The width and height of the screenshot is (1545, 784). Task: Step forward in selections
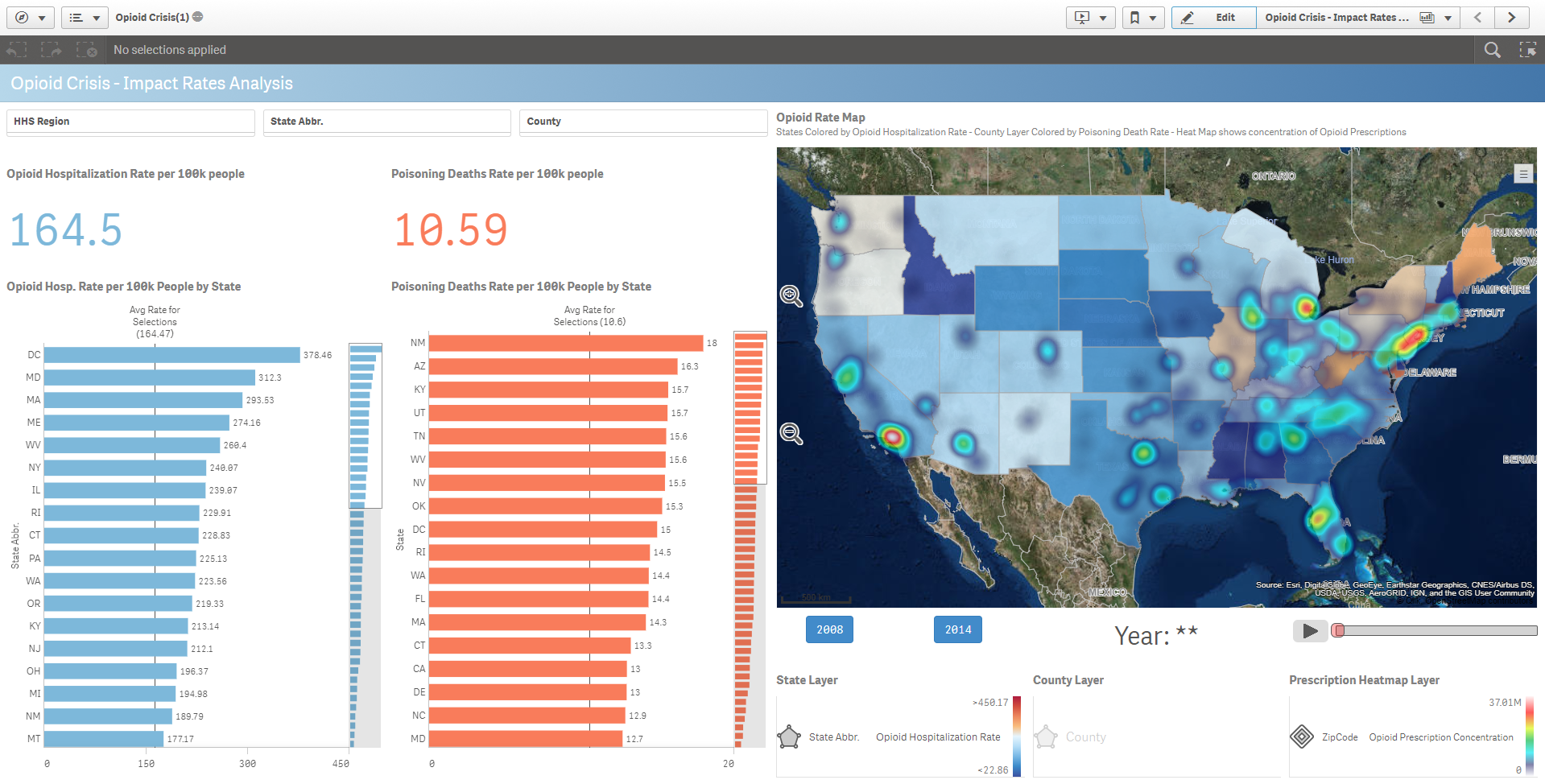tap(52, 50)
